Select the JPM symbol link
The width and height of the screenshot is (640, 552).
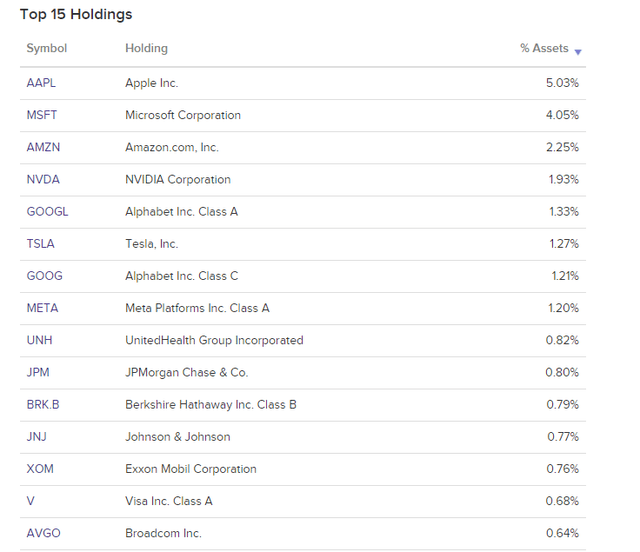click(39, 372)
